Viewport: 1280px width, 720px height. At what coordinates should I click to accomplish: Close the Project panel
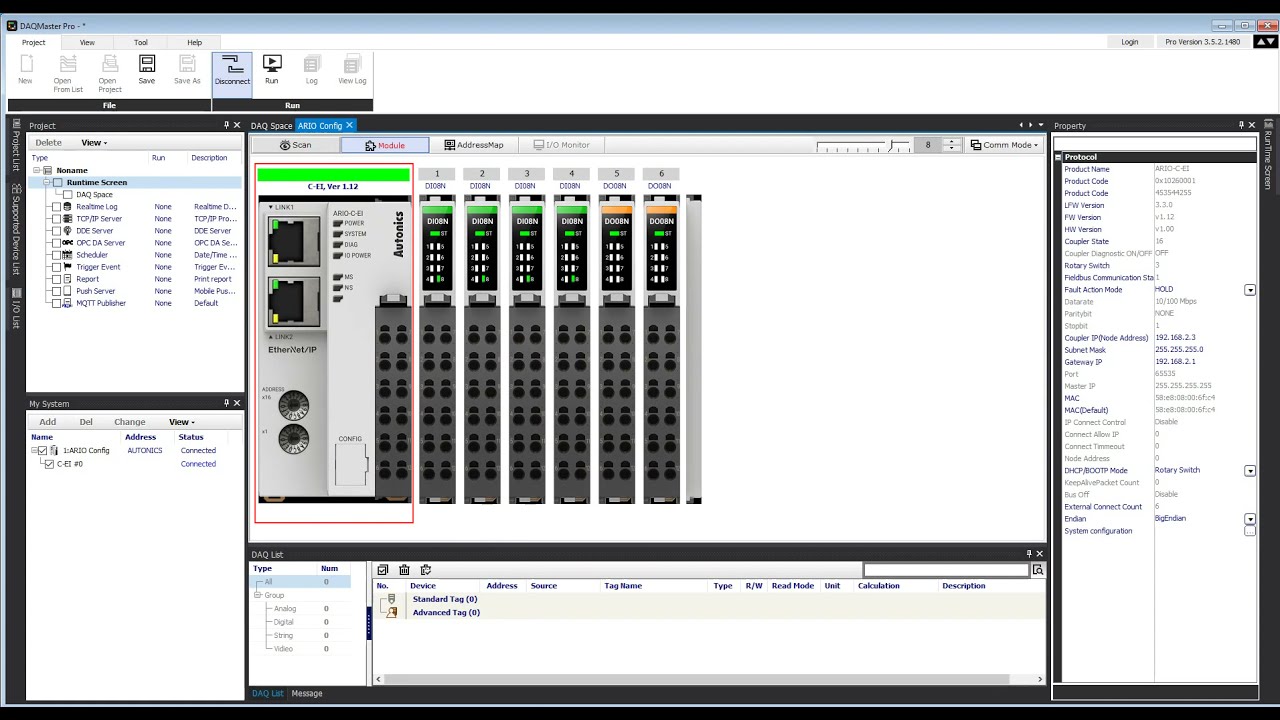[237, 125]
